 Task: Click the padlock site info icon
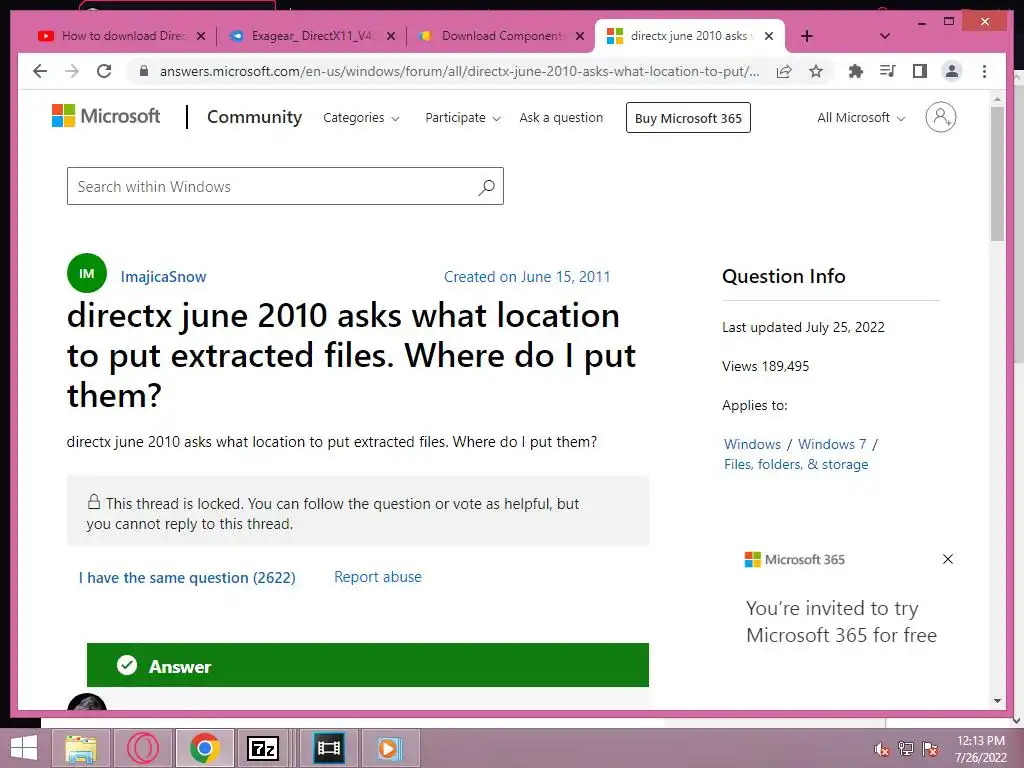coord(144,71)
